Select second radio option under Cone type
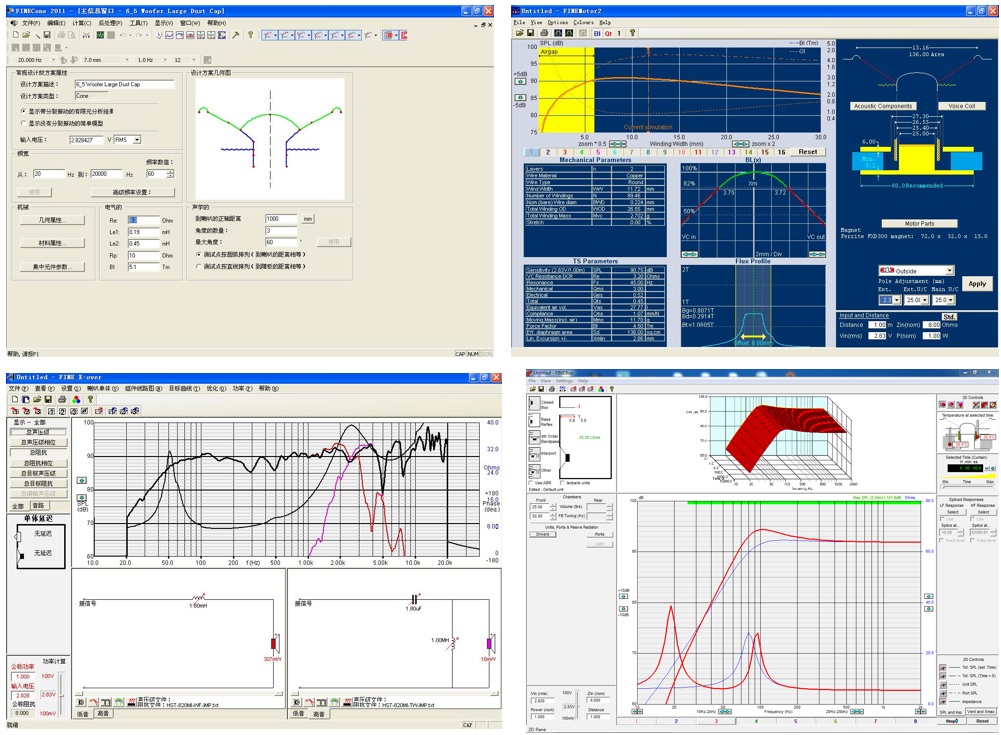1001x735 pixels. point(24,123)
